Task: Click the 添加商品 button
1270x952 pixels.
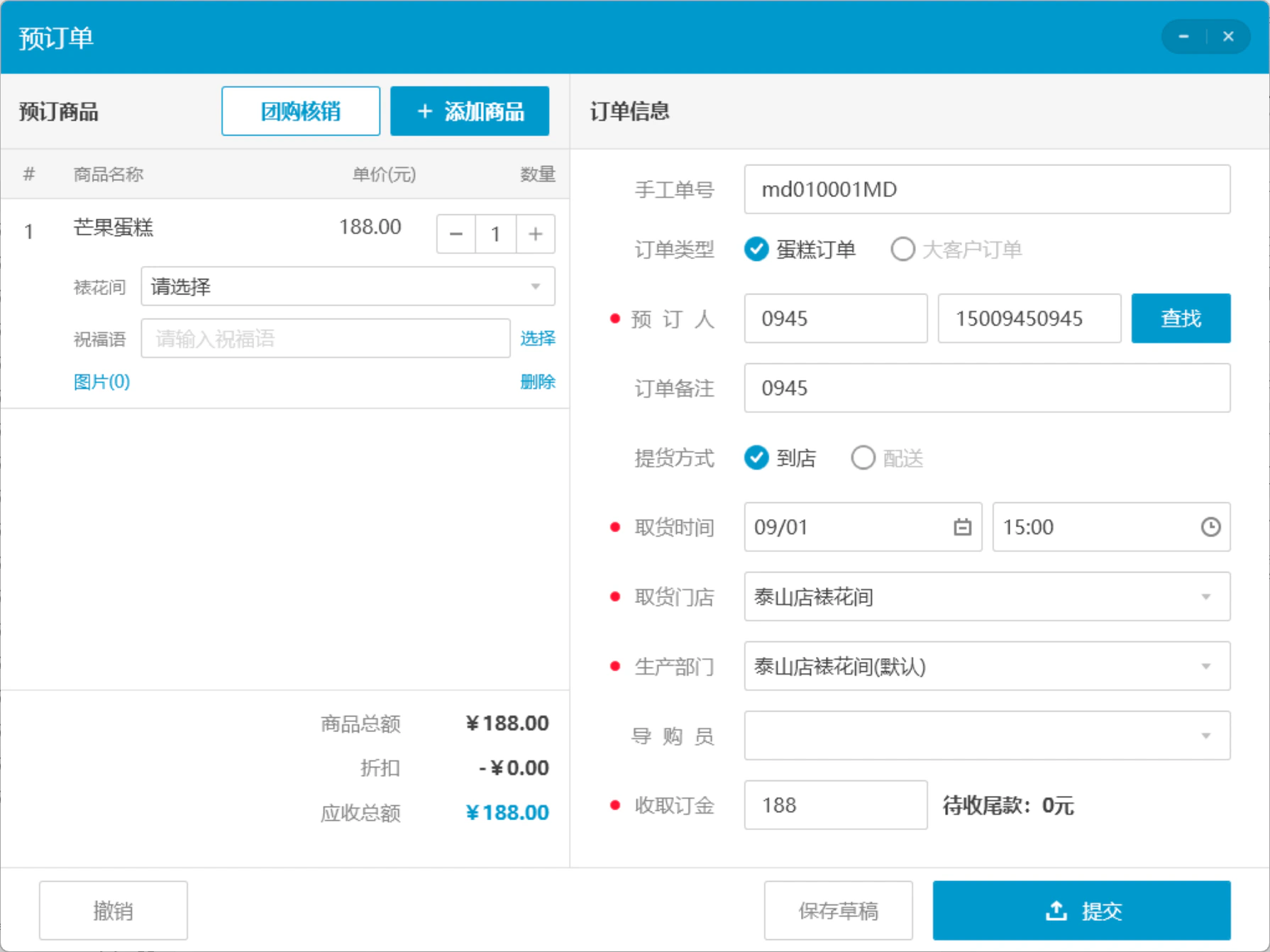Action: pyautogui.click(x=470, y=111)
